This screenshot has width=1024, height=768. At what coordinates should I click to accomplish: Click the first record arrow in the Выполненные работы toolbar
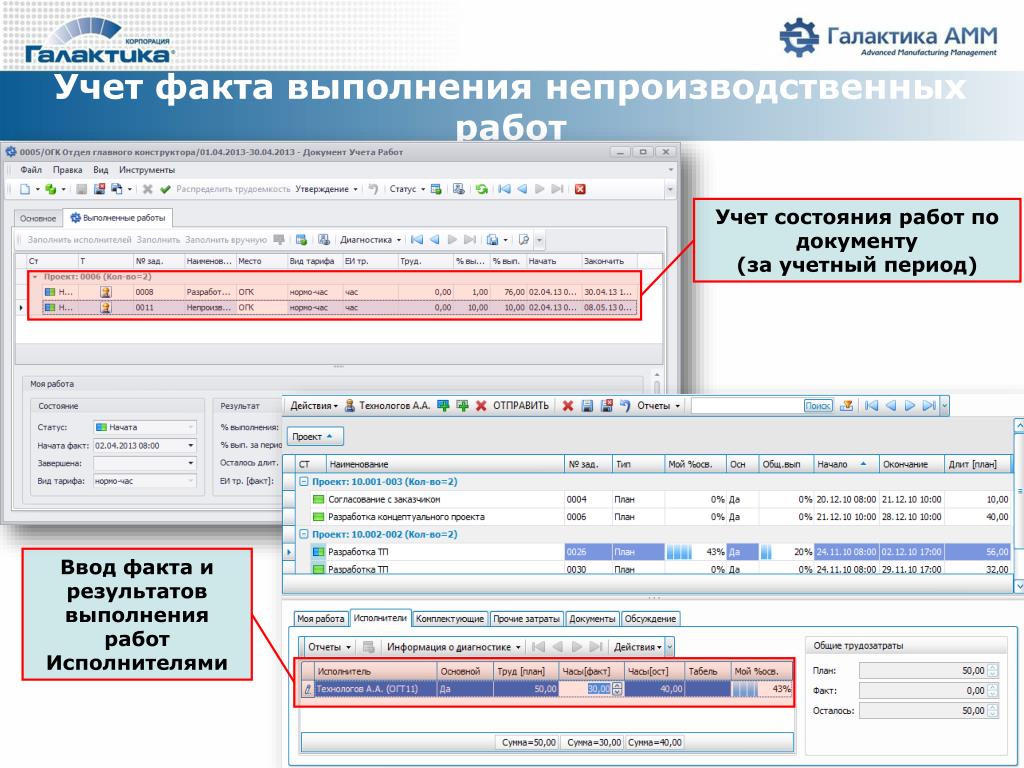click(417, 240)
